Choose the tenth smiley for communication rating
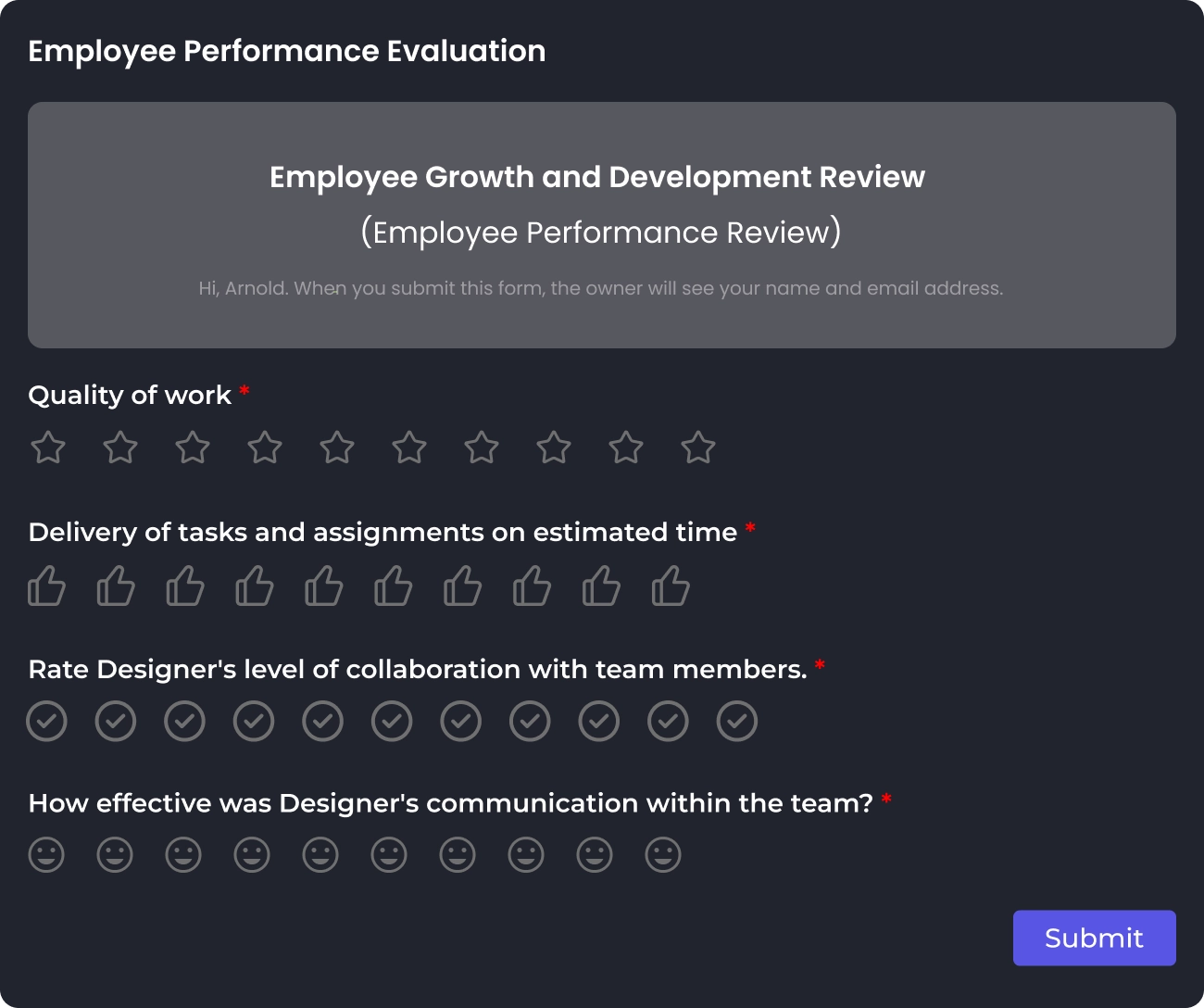This screenshot has height=1008, width=1204. (663, 855)
